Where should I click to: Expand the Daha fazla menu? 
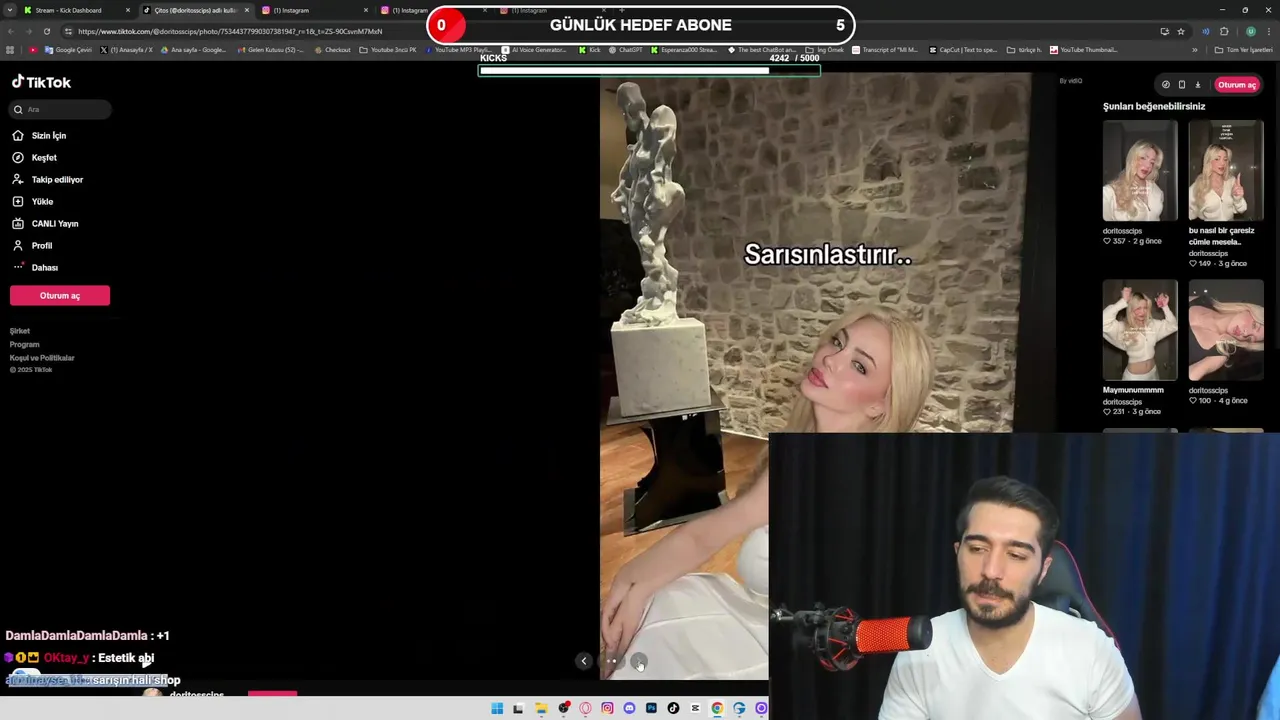[35, 267]
